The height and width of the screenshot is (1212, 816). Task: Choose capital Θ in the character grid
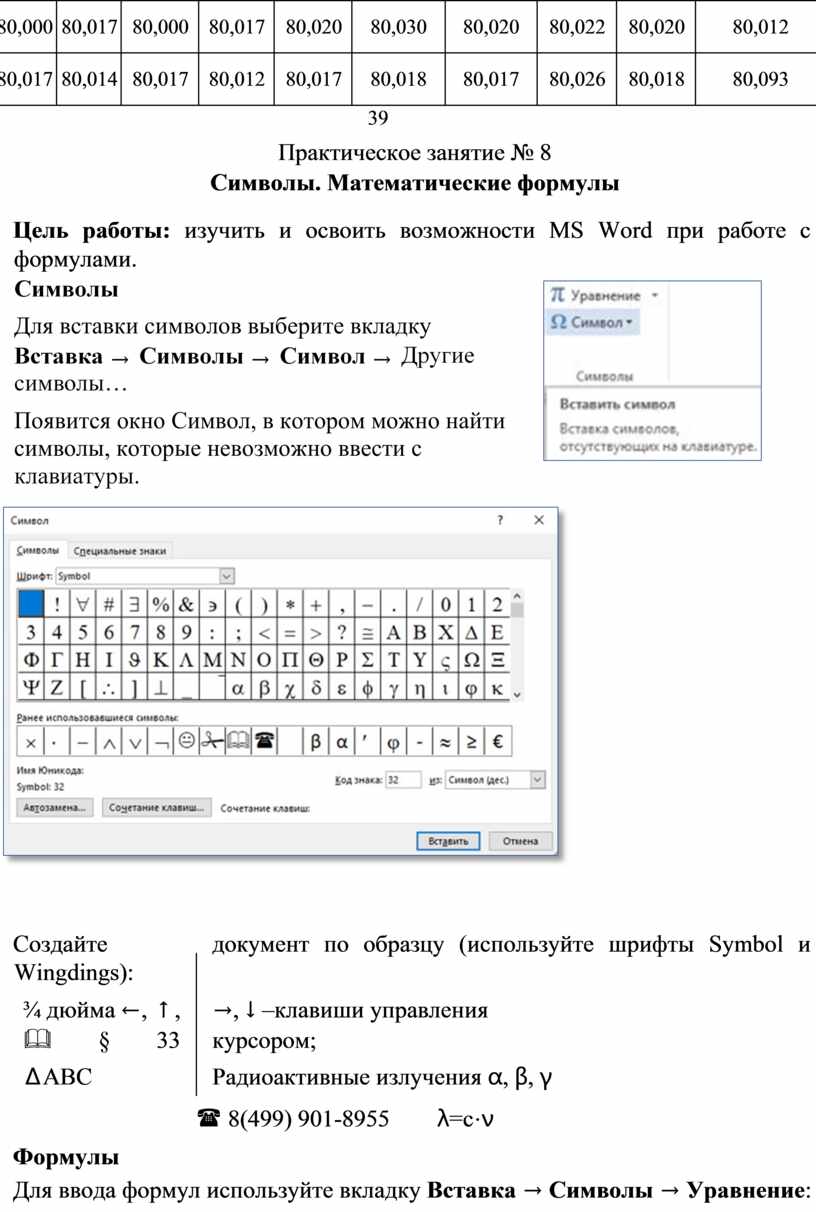(316, 660)
